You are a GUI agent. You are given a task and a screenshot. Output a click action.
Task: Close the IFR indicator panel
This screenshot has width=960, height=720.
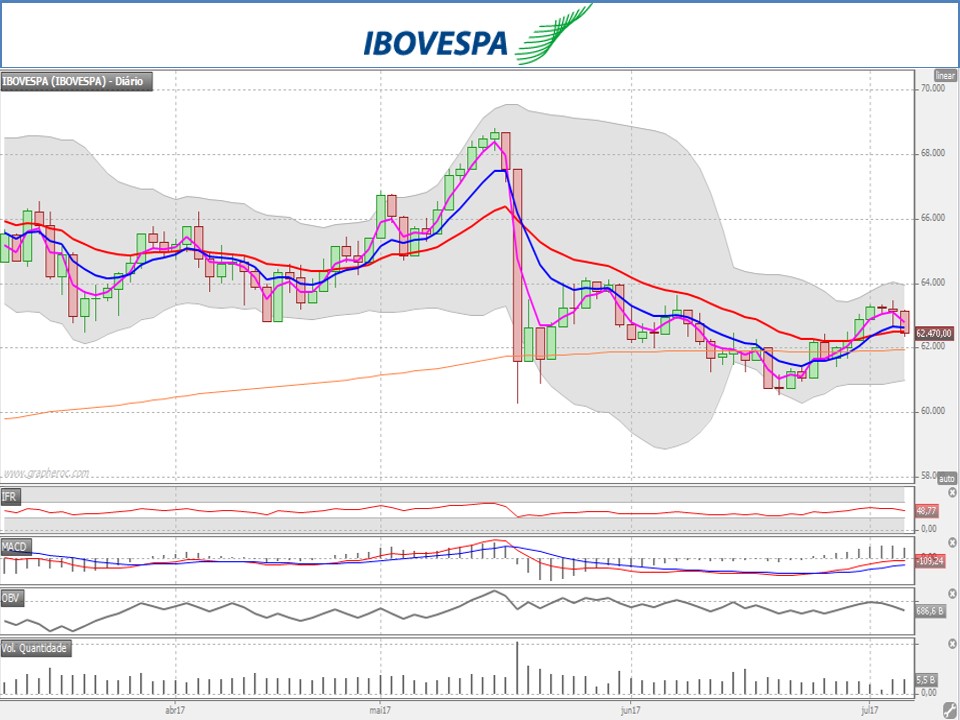point(952,493)
